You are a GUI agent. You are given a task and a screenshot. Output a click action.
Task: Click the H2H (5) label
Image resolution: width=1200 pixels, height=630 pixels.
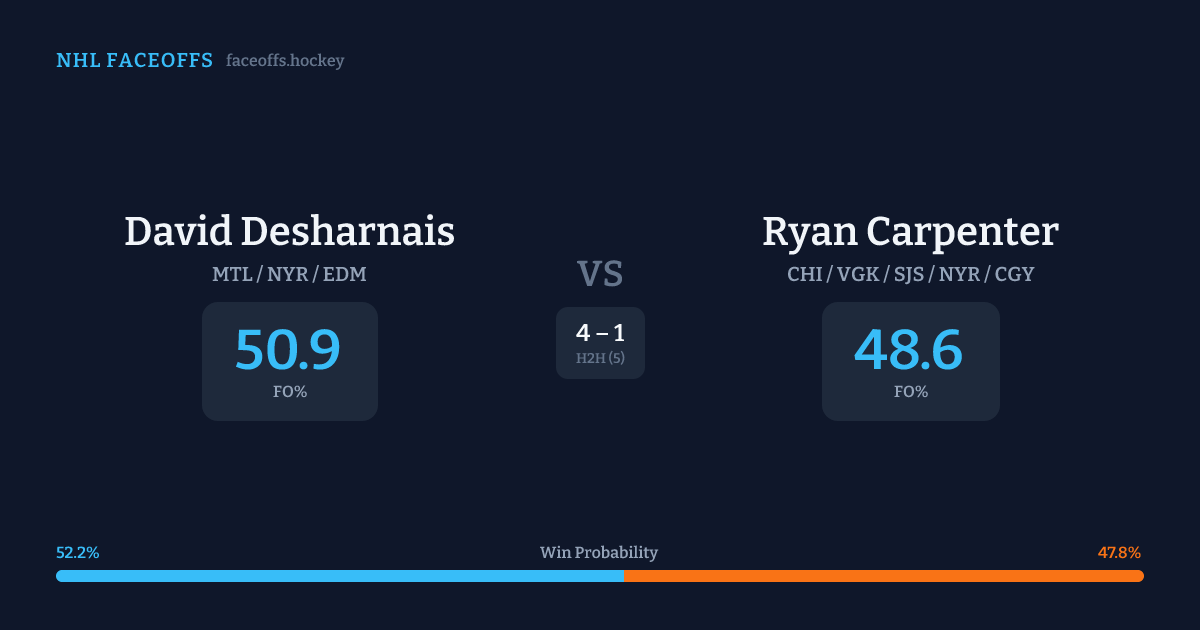pyautogui.click(x=600, y=358)
